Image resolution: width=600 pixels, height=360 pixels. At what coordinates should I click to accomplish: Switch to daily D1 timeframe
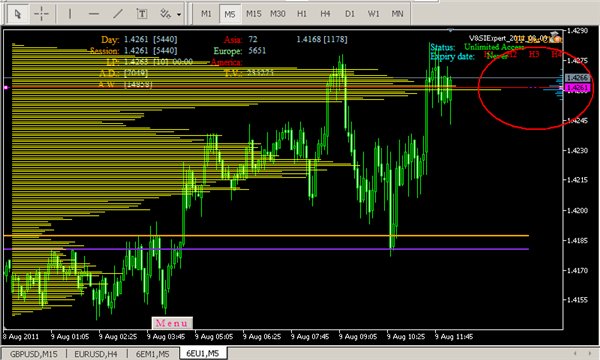point(349,14)
